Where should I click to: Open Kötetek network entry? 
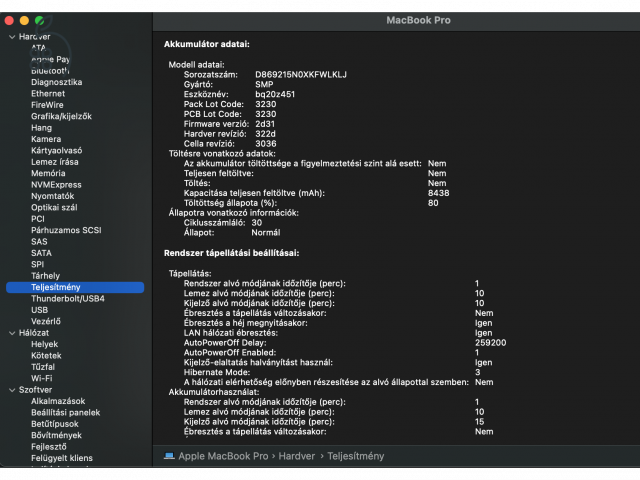pos(46,356)
